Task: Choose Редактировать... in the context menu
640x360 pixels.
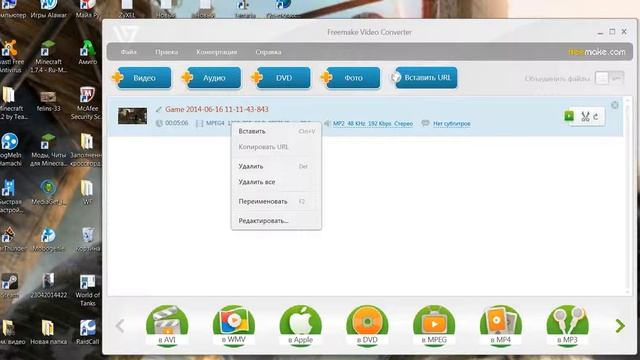Action: click(276, 221)
